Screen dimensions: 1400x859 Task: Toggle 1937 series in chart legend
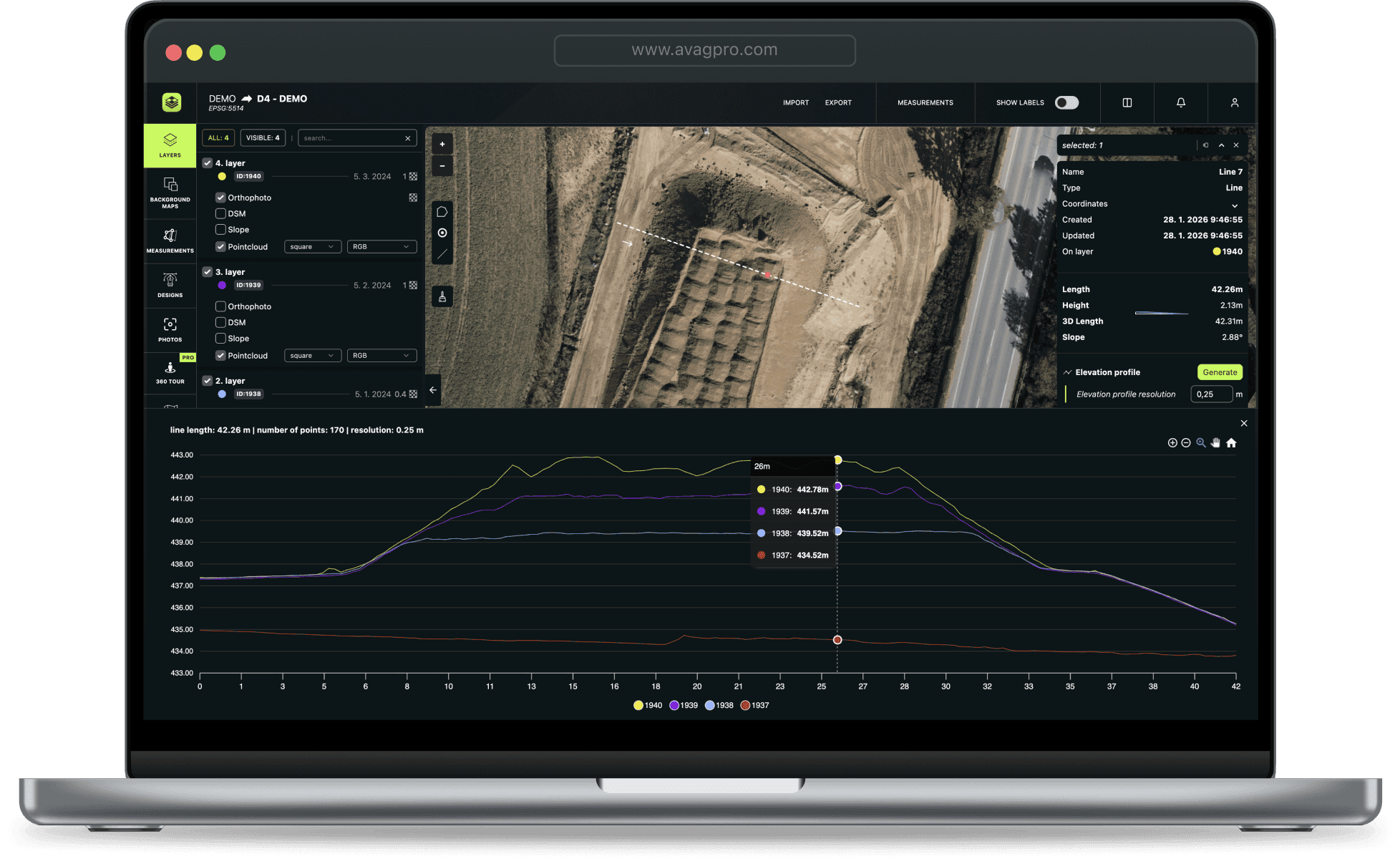755,705
